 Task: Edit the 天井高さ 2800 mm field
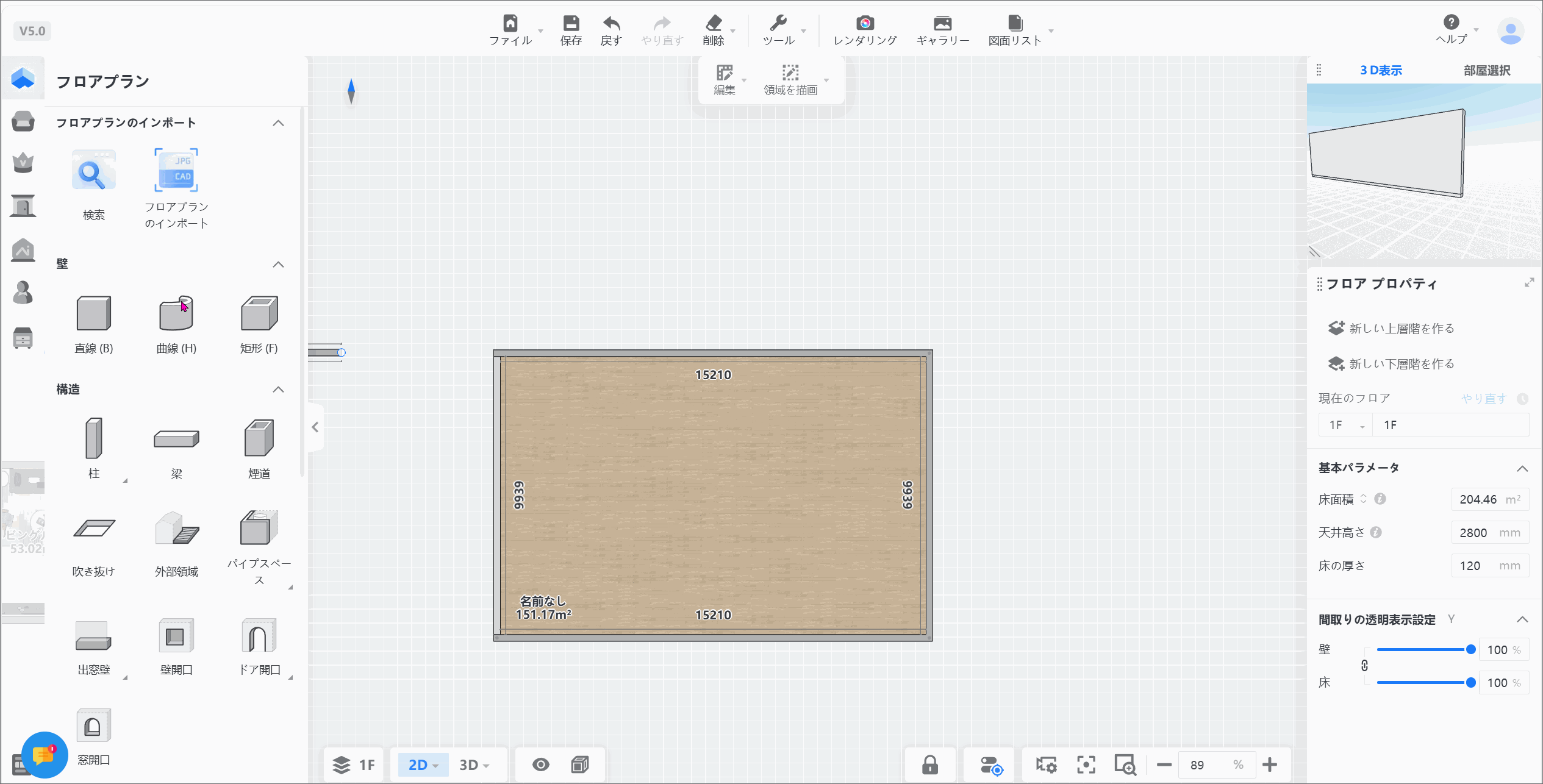coord(1490,533)
